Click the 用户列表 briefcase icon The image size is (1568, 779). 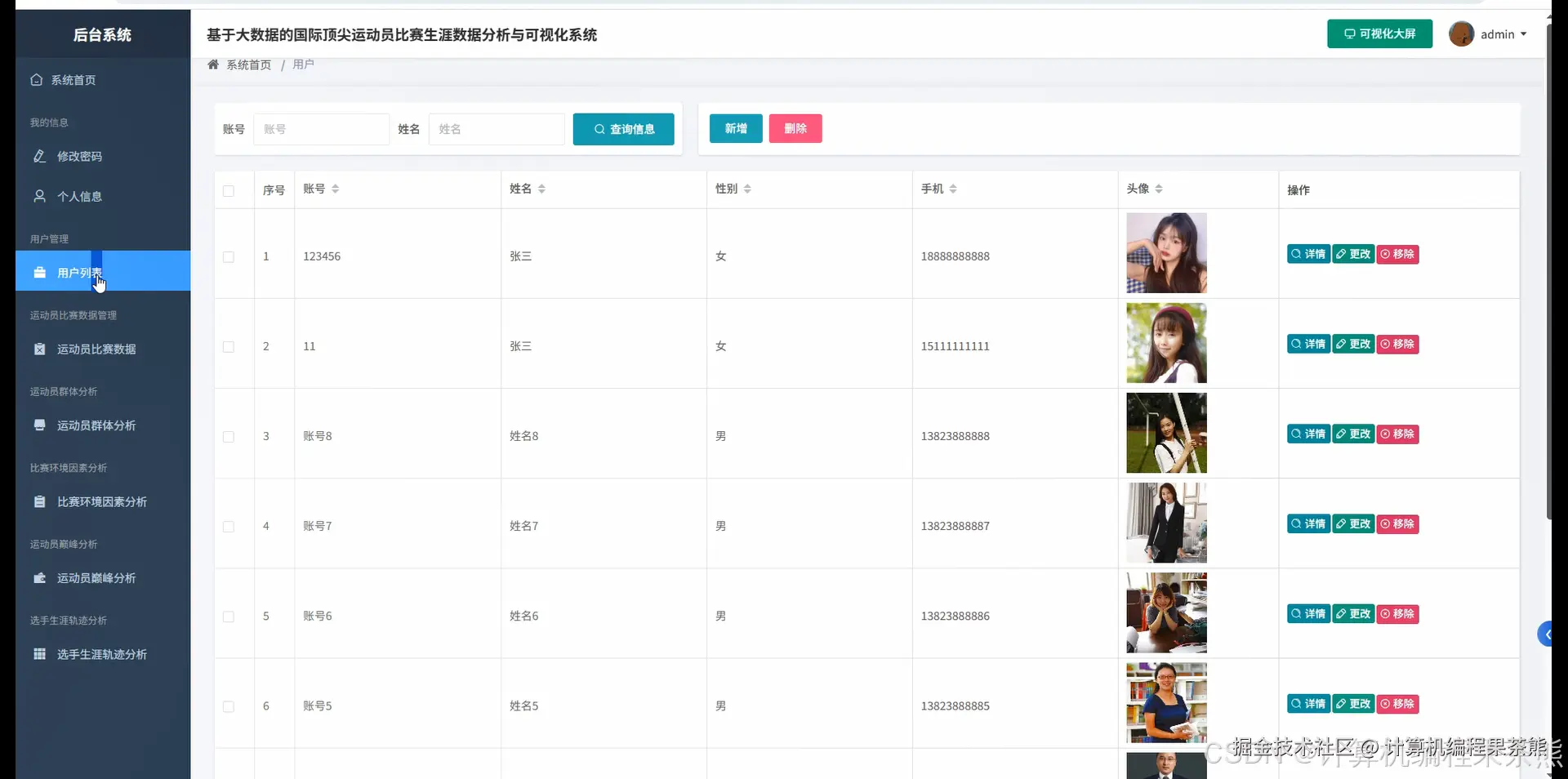coord(39,273)
